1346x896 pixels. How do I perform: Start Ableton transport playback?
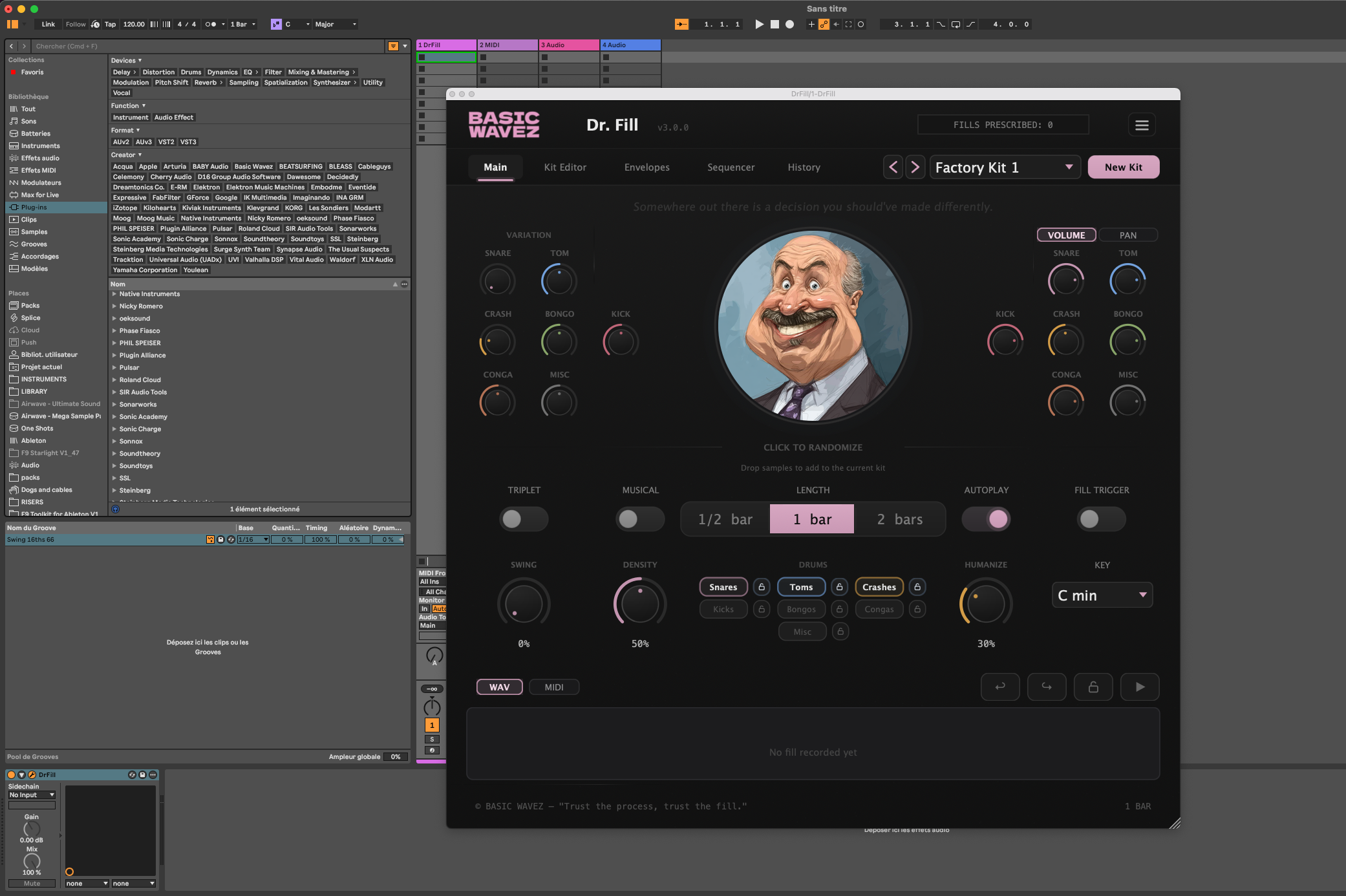click(759, 25)
